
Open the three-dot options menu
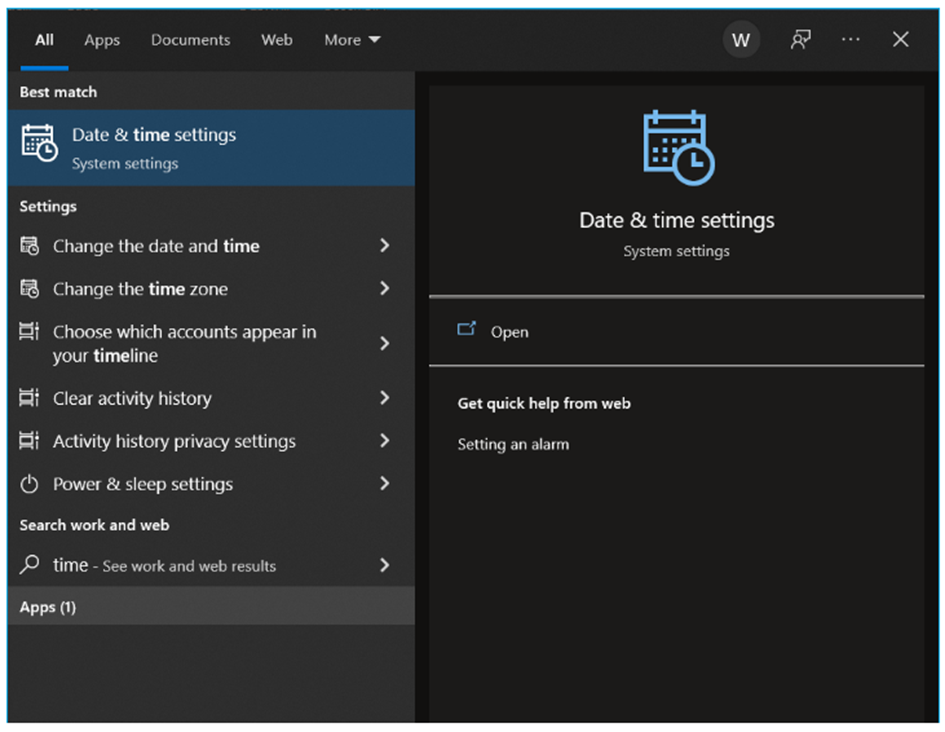click(850, 40)
